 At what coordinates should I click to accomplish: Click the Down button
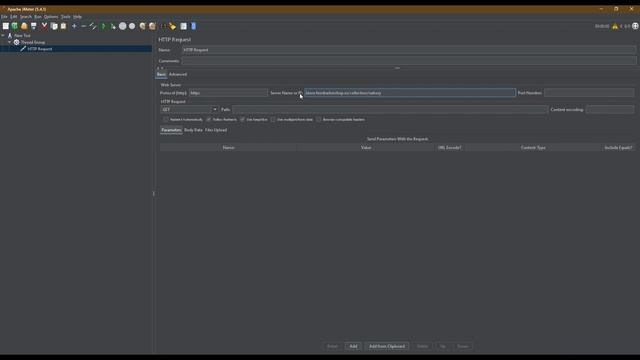(463, 346)
